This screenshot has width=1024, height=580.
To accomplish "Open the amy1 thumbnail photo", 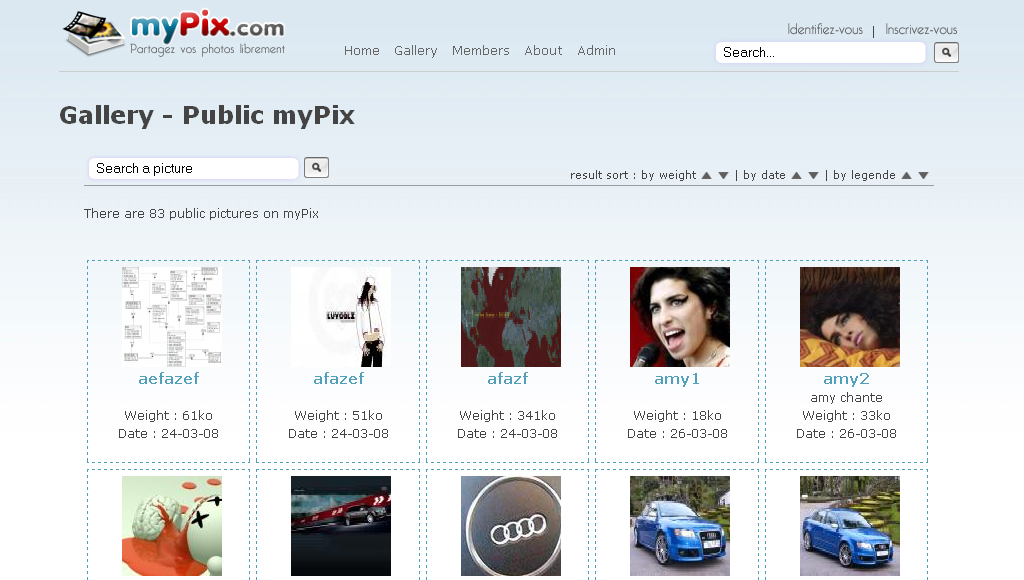I will pos(680,317).
